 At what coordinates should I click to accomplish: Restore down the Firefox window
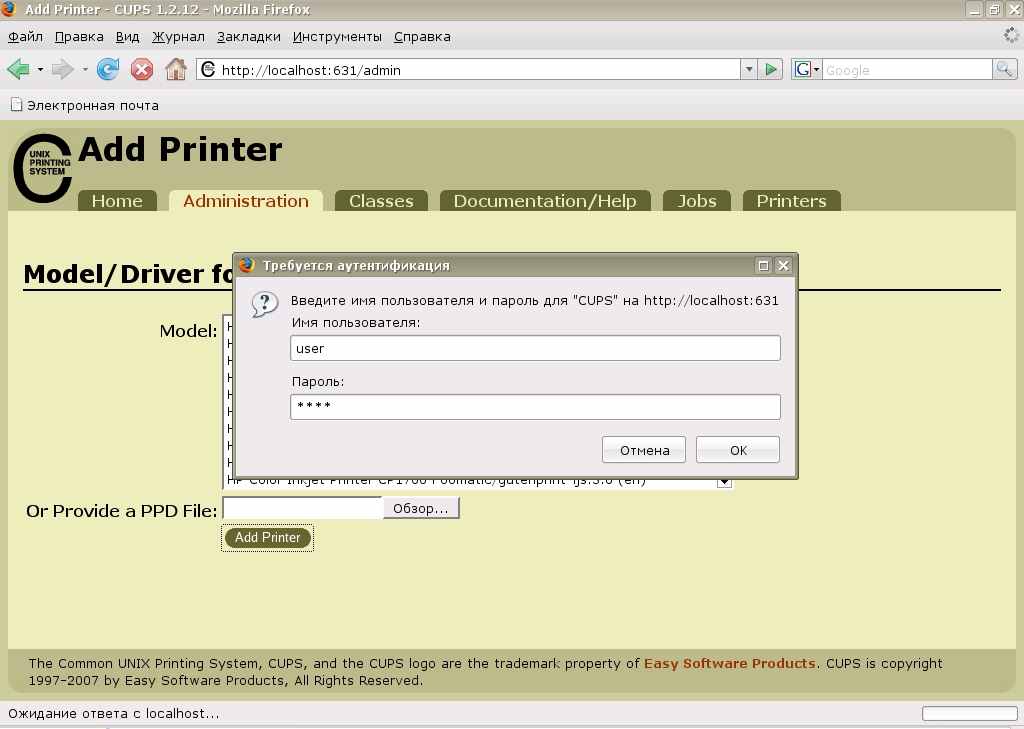[x=994, y=9]
